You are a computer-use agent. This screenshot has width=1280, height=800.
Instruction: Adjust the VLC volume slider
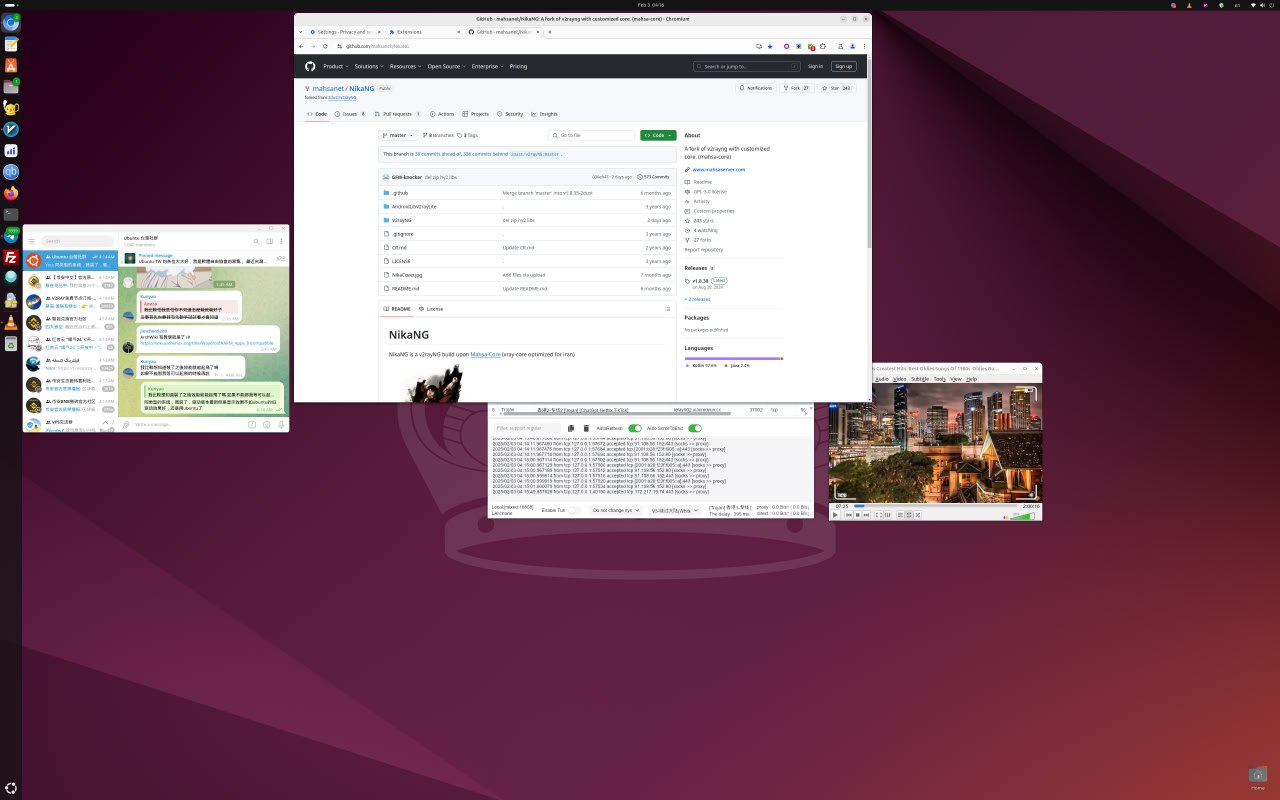pos(1022,516)
